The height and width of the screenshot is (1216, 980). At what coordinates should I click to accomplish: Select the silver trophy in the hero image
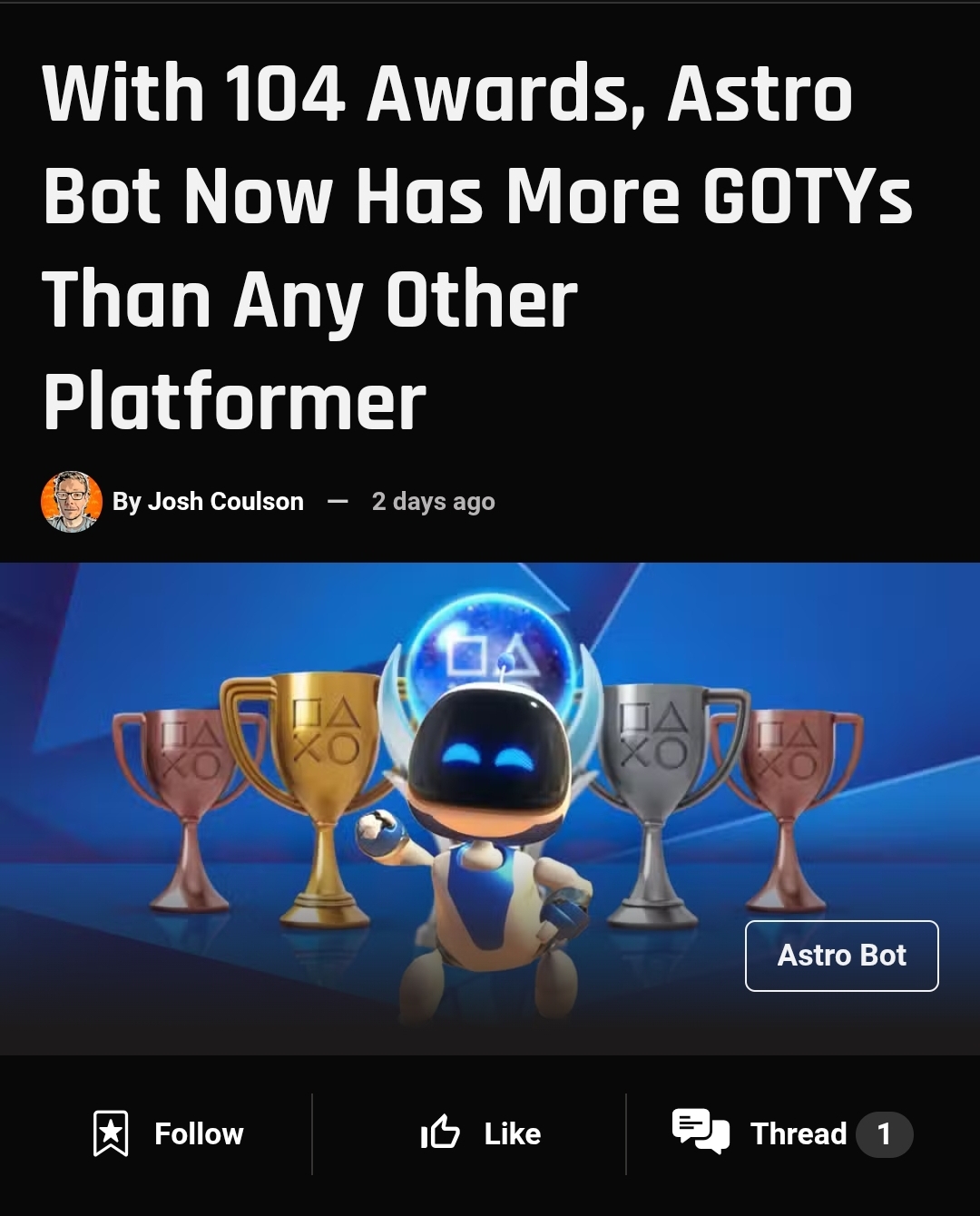662,799
